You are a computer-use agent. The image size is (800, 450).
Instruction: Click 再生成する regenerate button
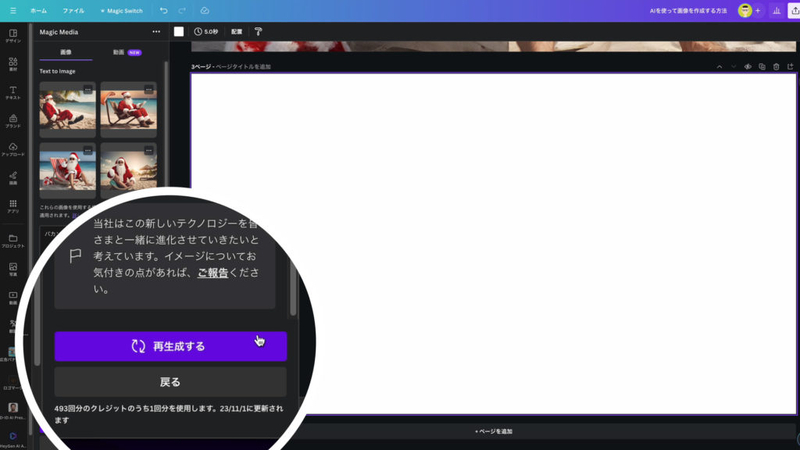tap(170, 346)
